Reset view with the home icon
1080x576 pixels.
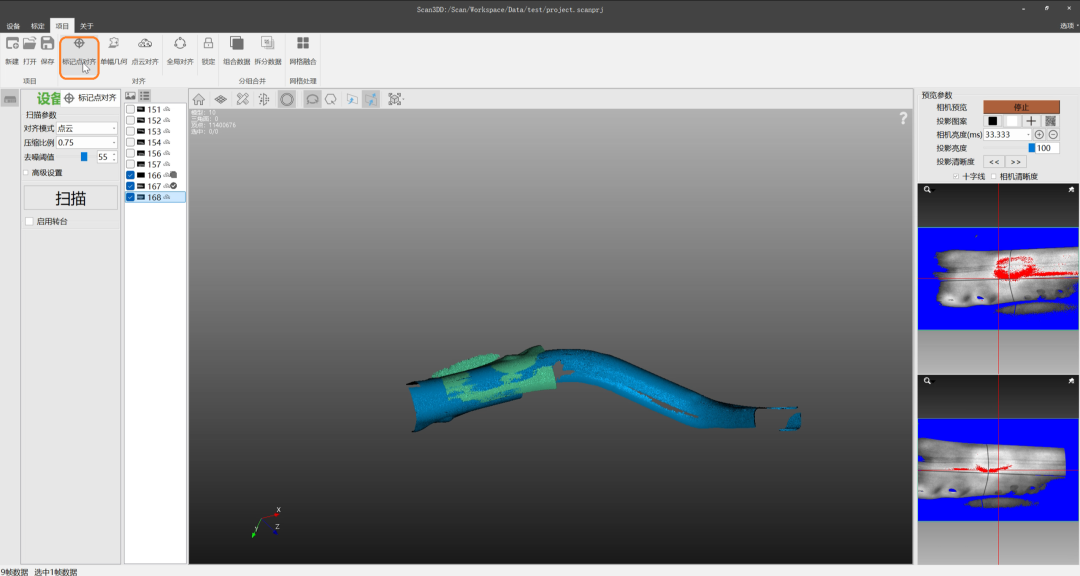tap(198, 99)
